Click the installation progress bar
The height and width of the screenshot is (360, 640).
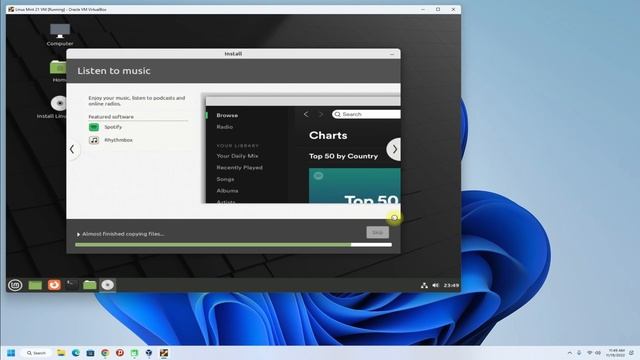click(x=233, y=245)
